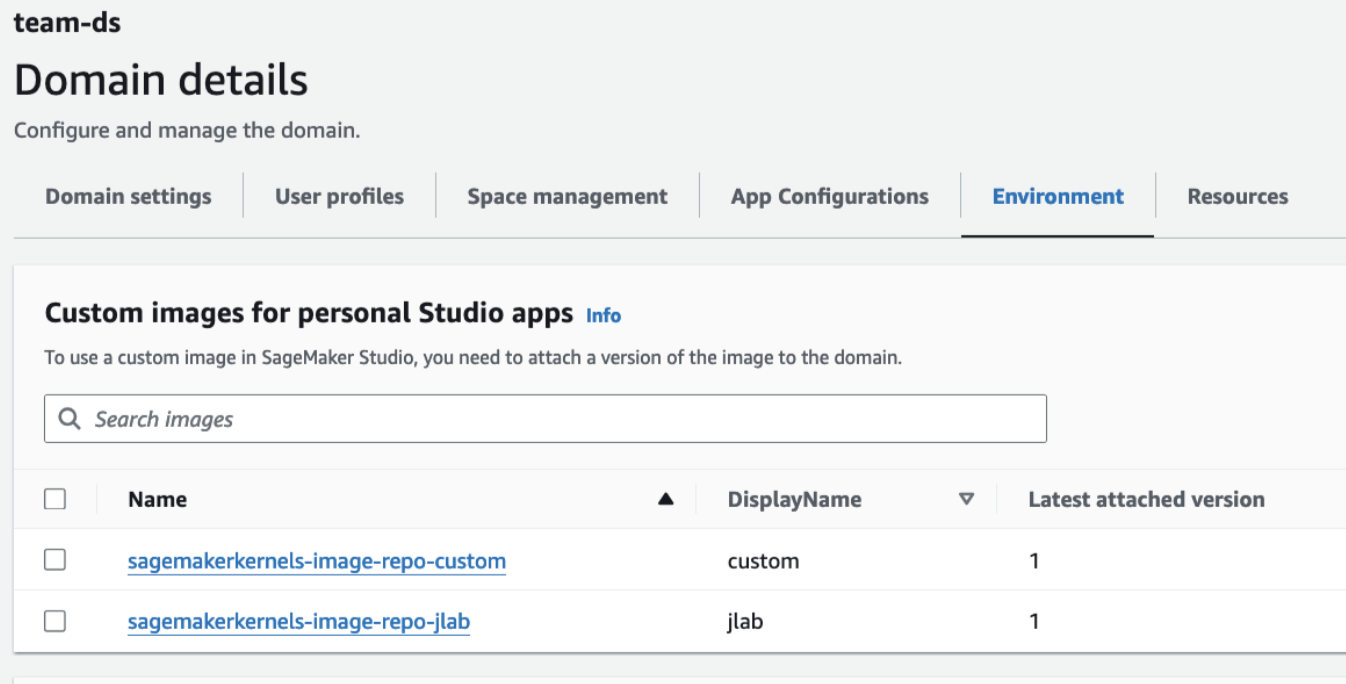Check the box for sagemakerkernels-image-repo-jlab

pyautogui.click(x=55, y=621)
